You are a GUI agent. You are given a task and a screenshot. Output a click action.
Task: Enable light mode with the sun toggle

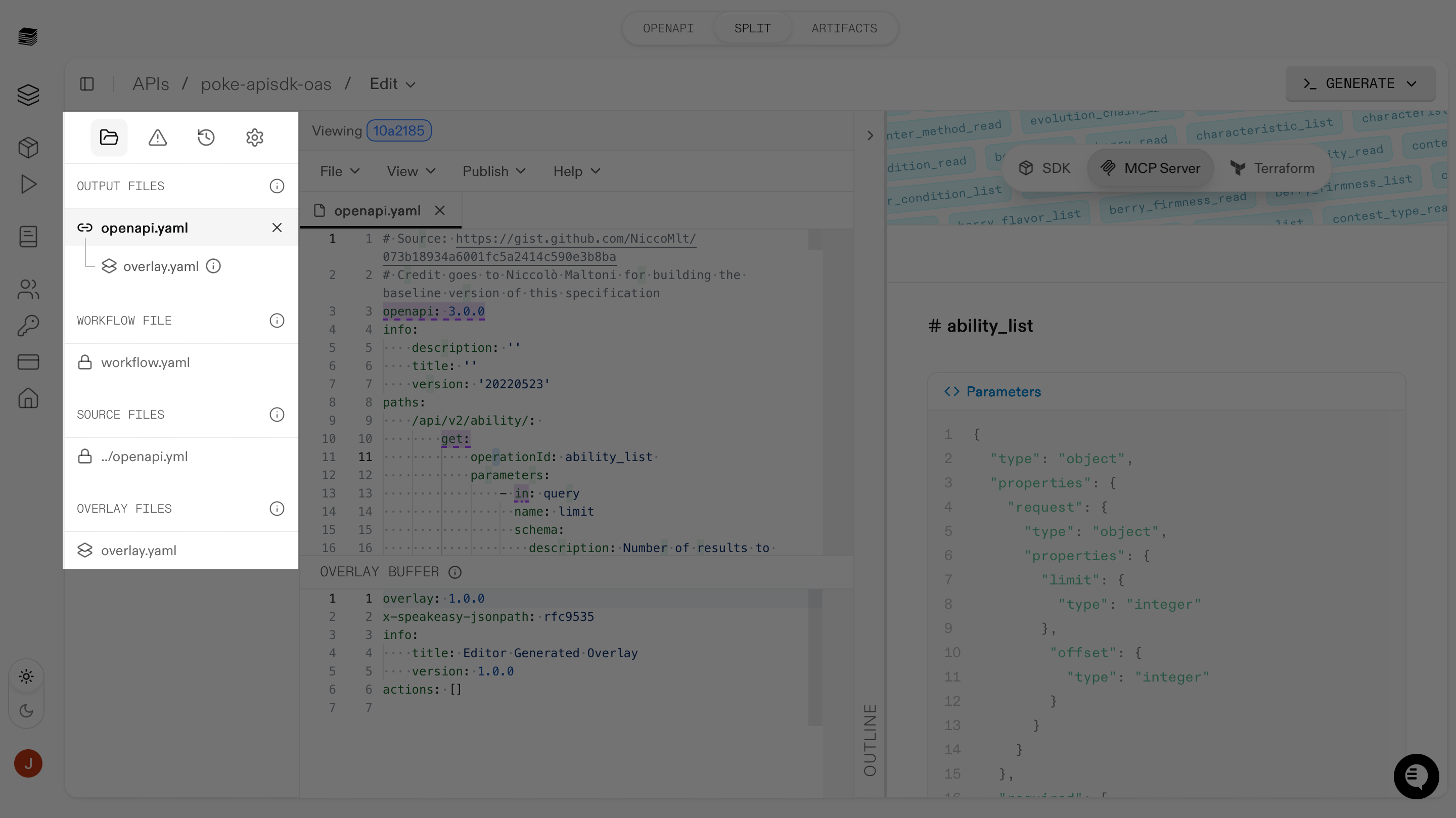(27, 676)
